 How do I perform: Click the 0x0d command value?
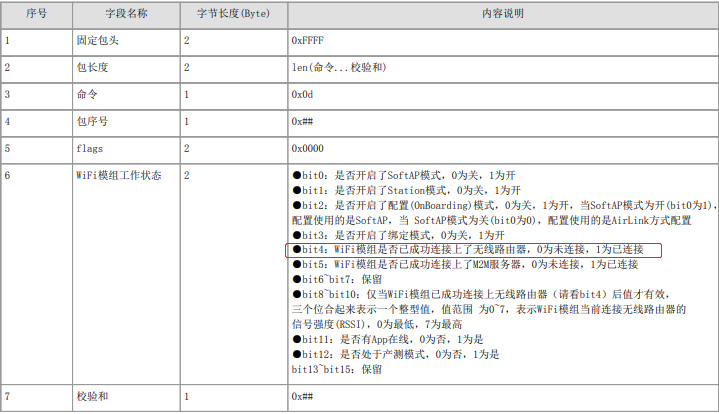[303, 94]
